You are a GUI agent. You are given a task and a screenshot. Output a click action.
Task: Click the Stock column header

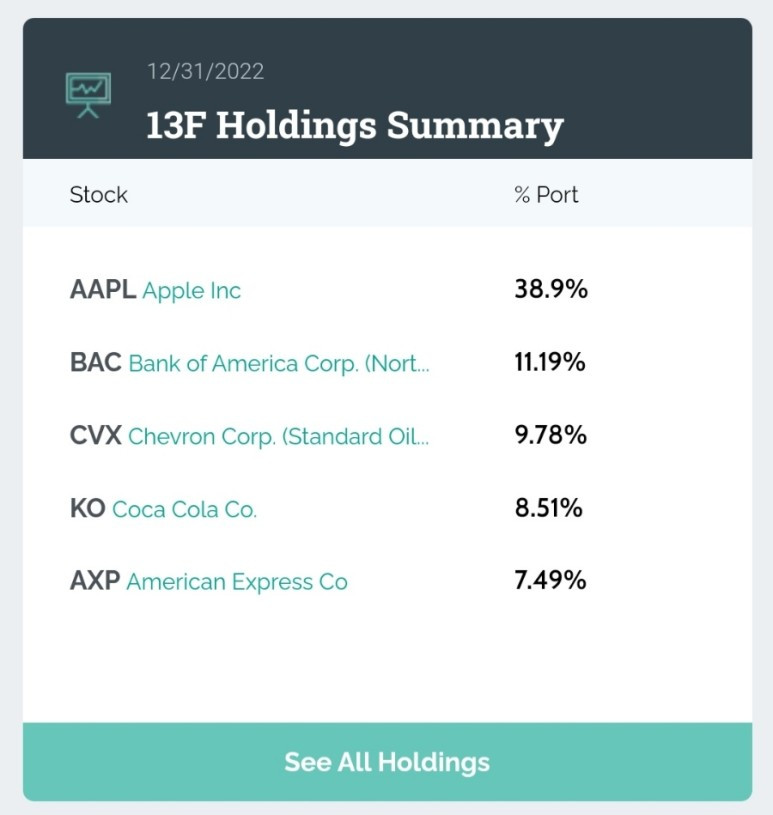click(98, 195)
